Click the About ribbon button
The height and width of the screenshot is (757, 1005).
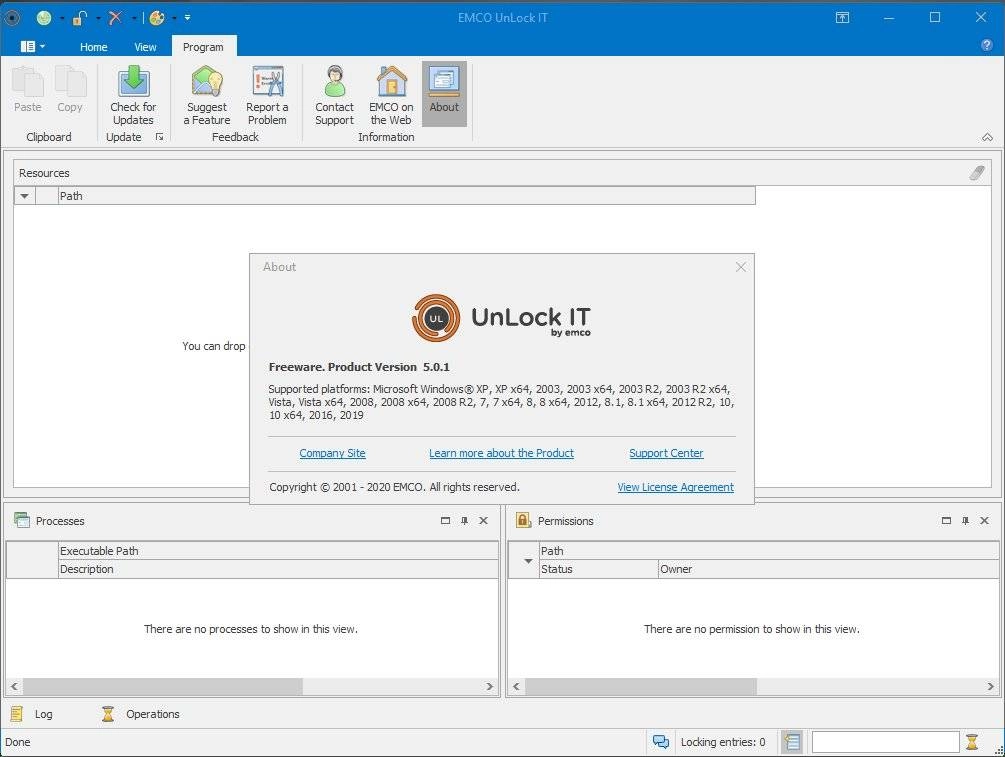coord(444,94)
